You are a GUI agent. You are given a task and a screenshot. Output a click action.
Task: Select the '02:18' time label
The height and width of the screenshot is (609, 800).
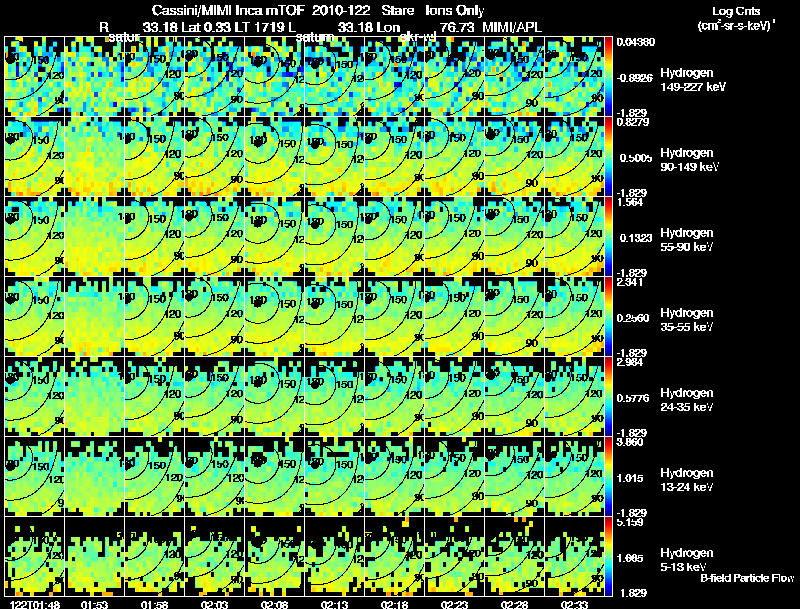coord(394,604)
